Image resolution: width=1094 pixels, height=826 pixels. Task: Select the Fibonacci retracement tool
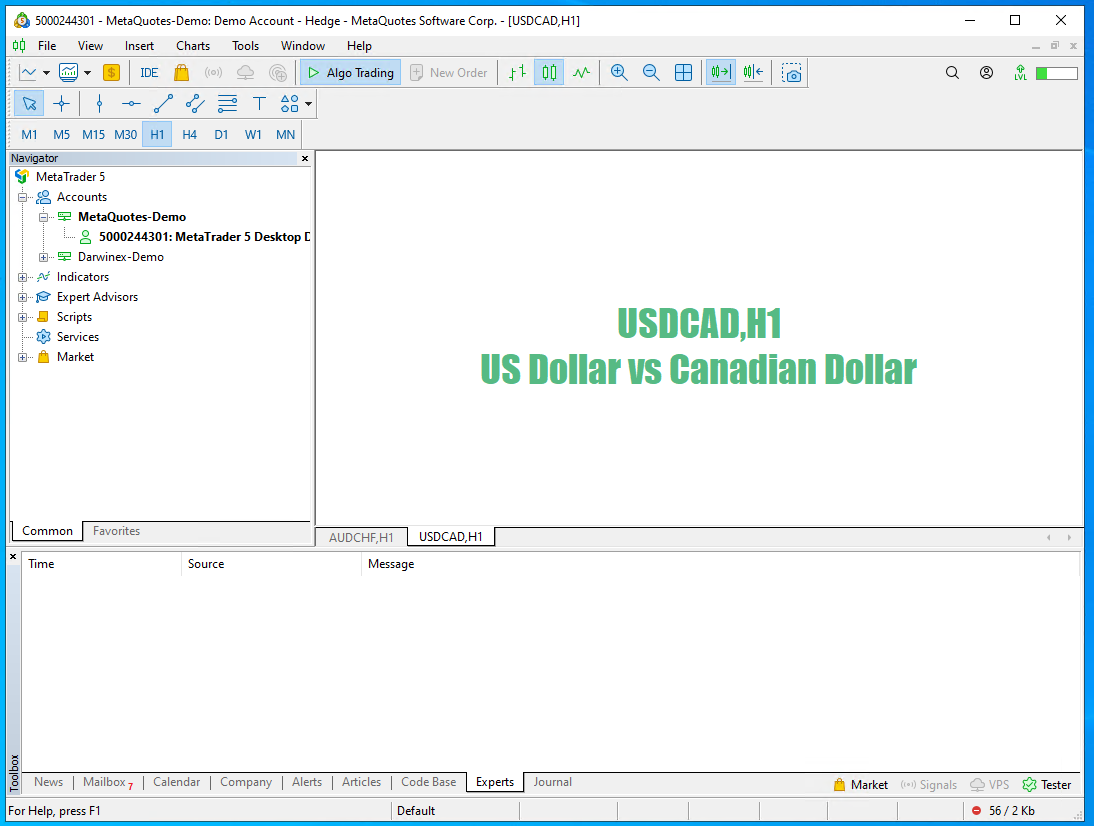click(x=227, y=104)
